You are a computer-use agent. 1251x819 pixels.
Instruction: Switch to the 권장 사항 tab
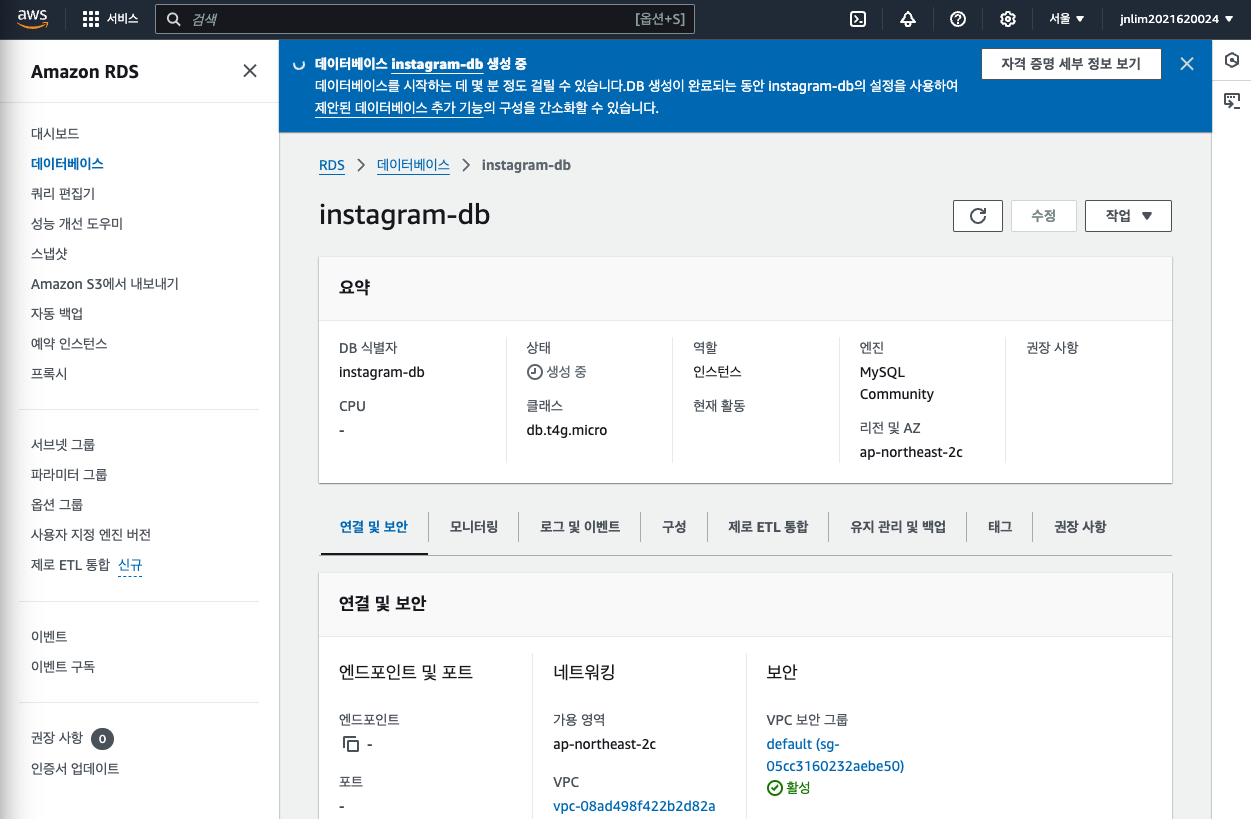click(1080, 526)
